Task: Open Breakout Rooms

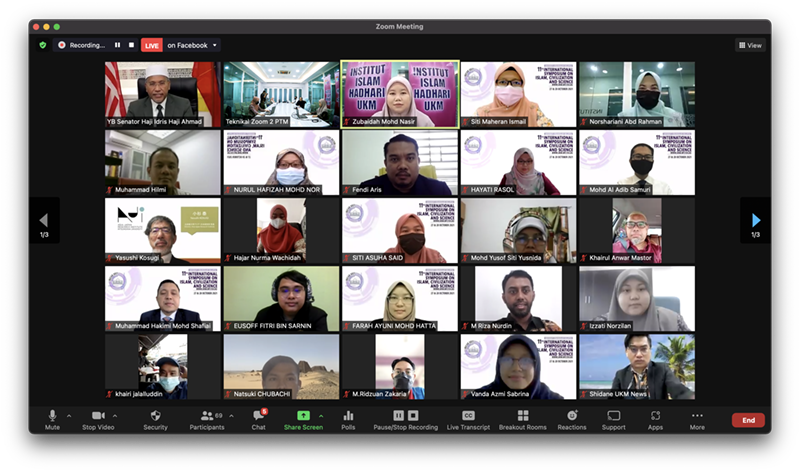Action: coord(523,418)
